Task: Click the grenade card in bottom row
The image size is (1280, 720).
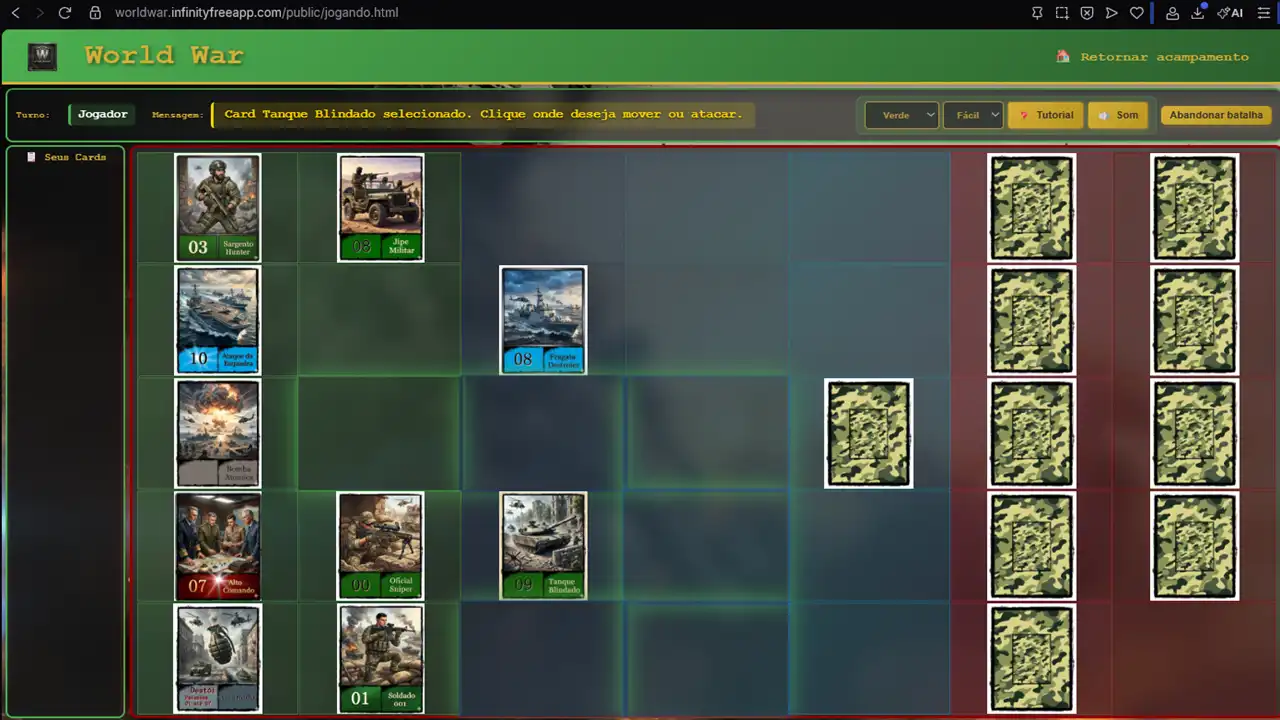Action: [x=218, y=658]
